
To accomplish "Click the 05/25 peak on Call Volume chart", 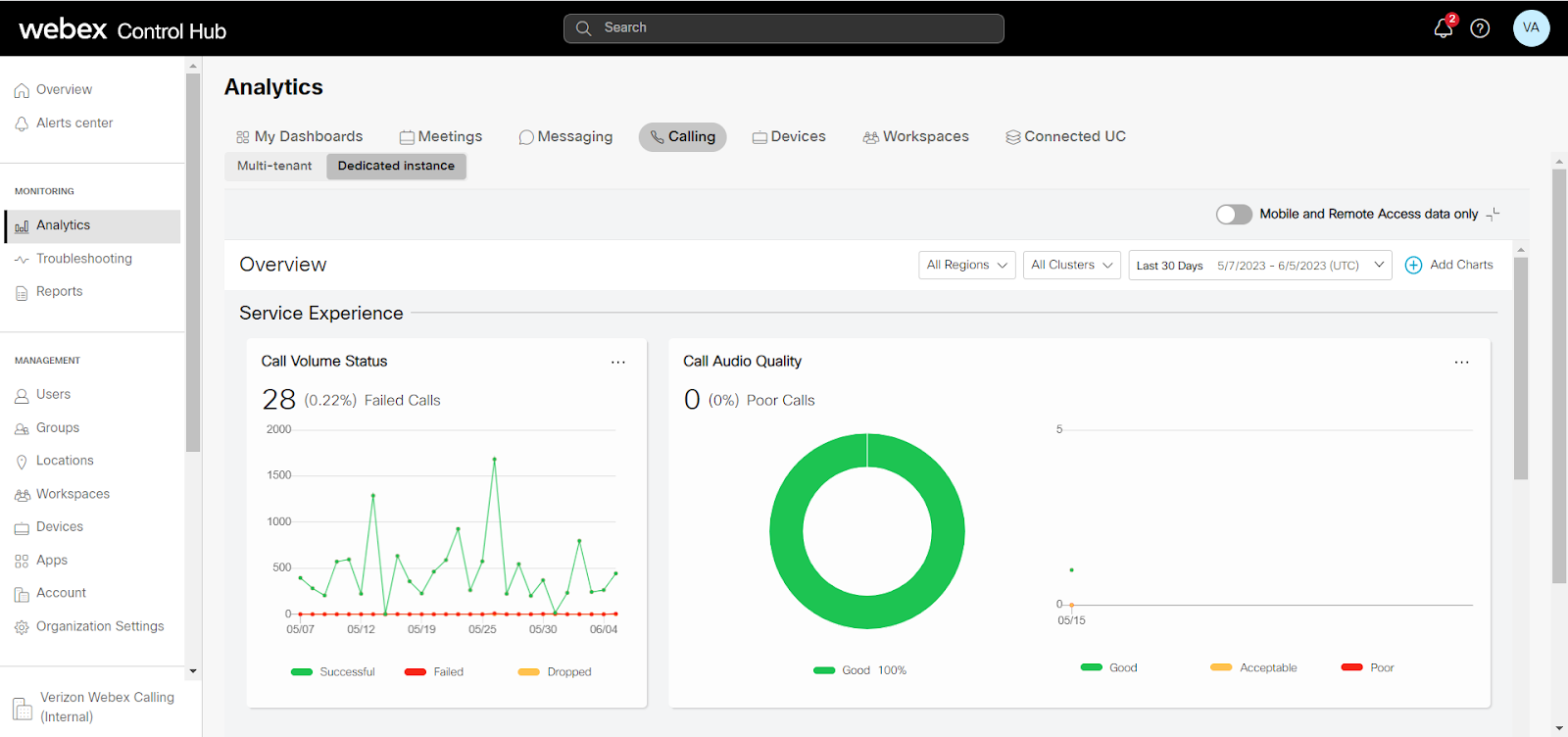I will (x=494, y=459).
